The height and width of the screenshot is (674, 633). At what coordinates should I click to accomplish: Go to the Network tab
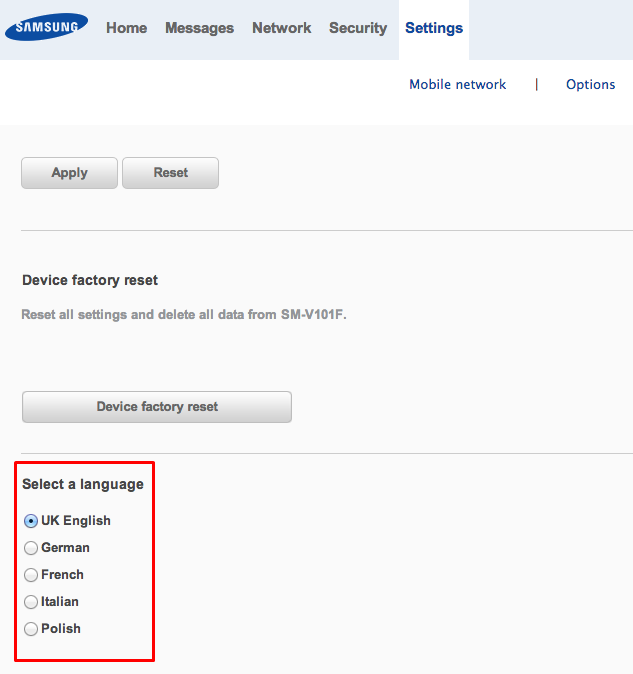[281, 28]
